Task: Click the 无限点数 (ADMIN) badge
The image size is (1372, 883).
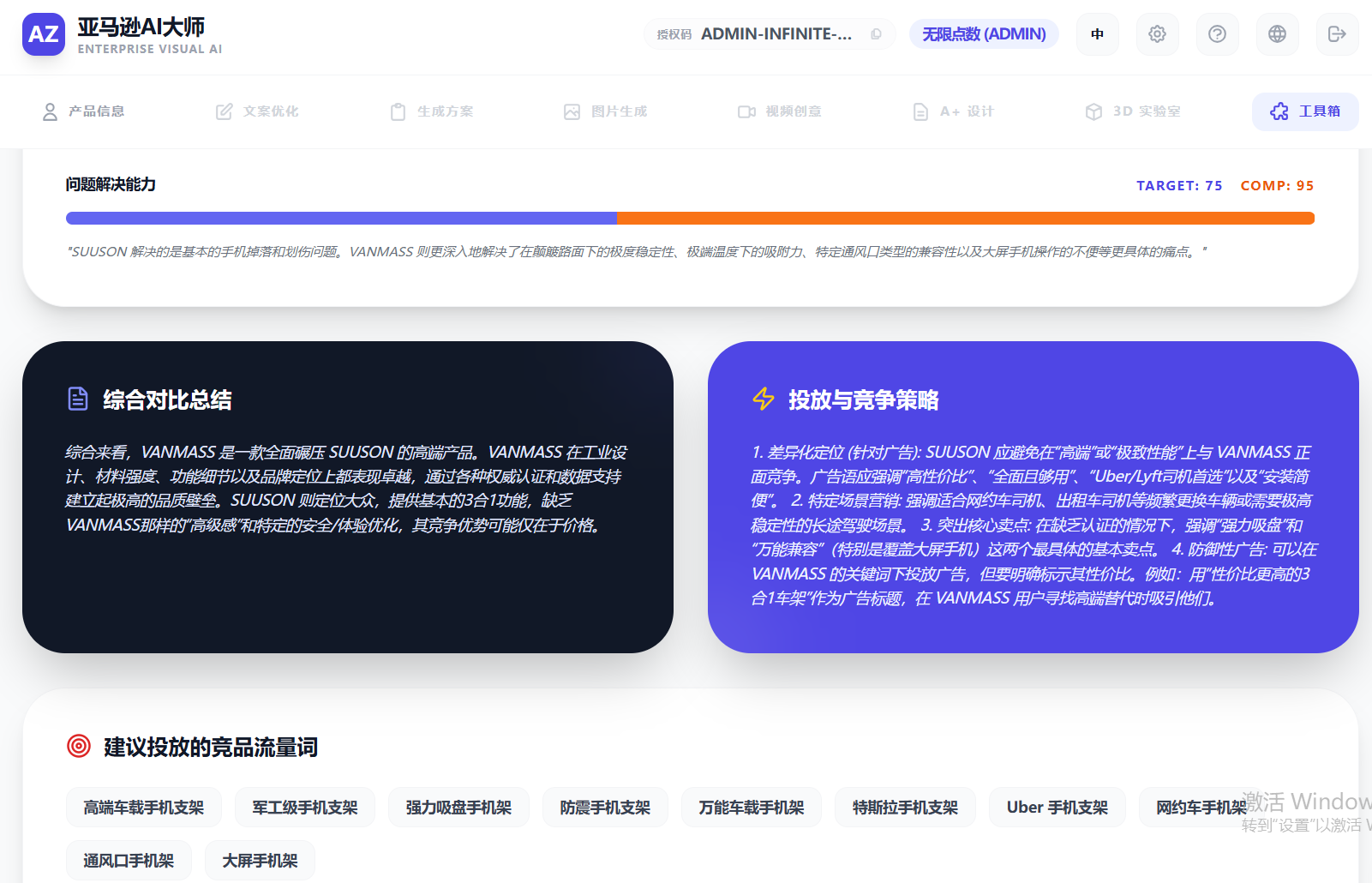Action: coord(983,34)
